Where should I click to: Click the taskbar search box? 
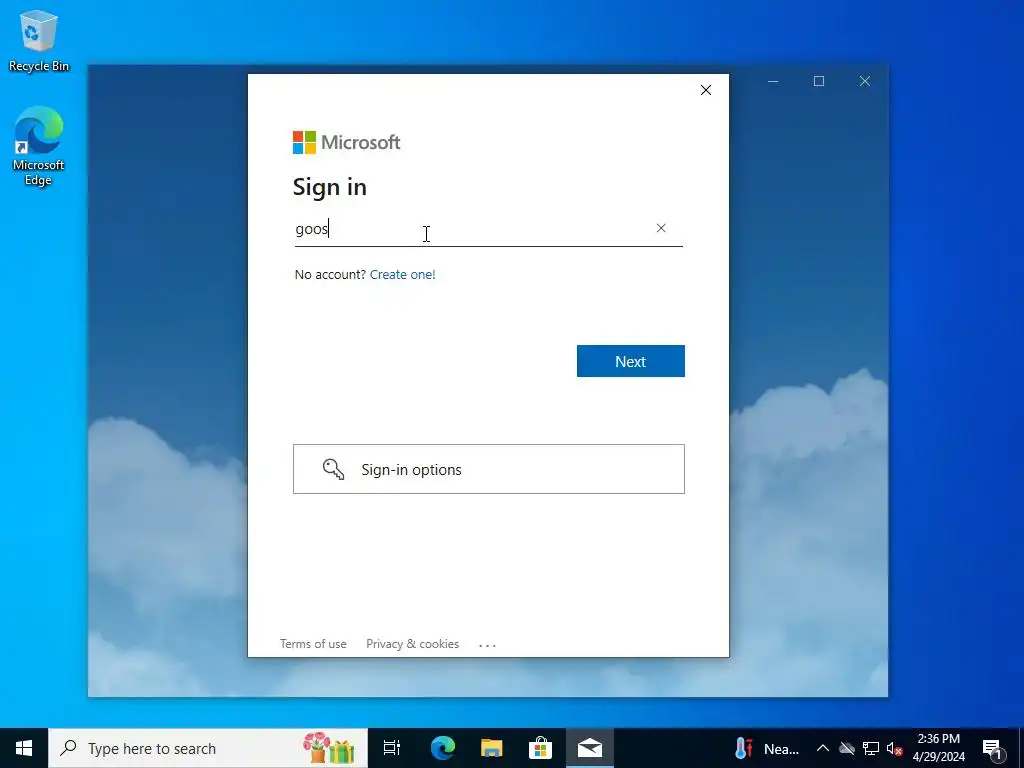208,748
